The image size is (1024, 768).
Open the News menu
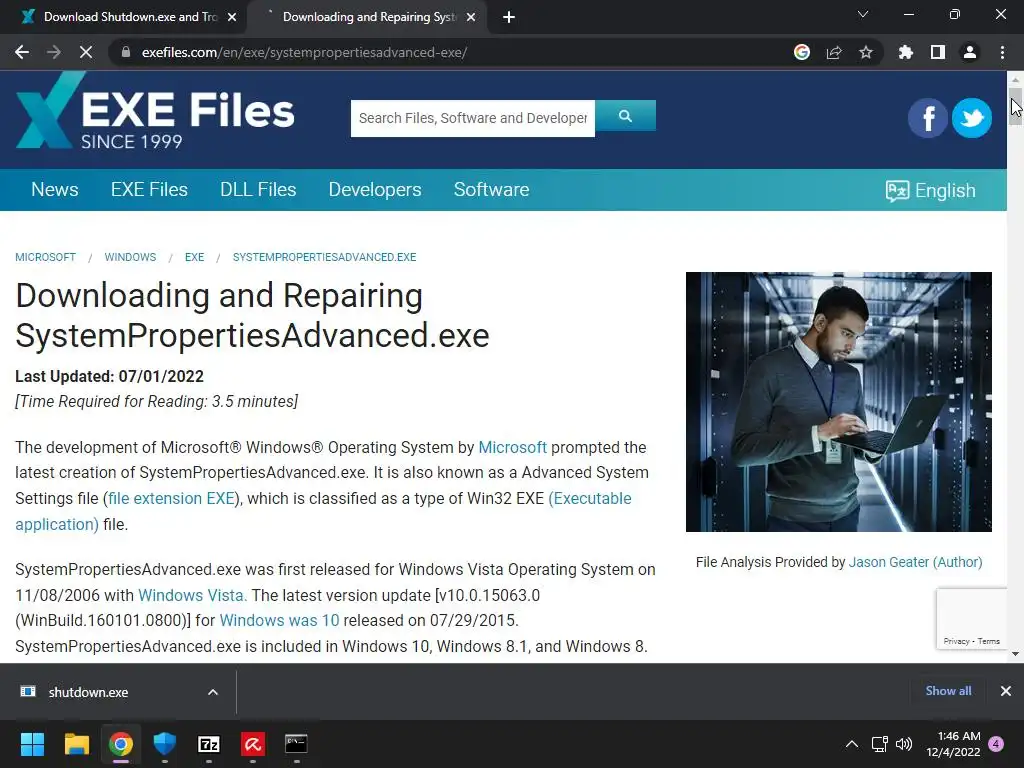point(55,189)
